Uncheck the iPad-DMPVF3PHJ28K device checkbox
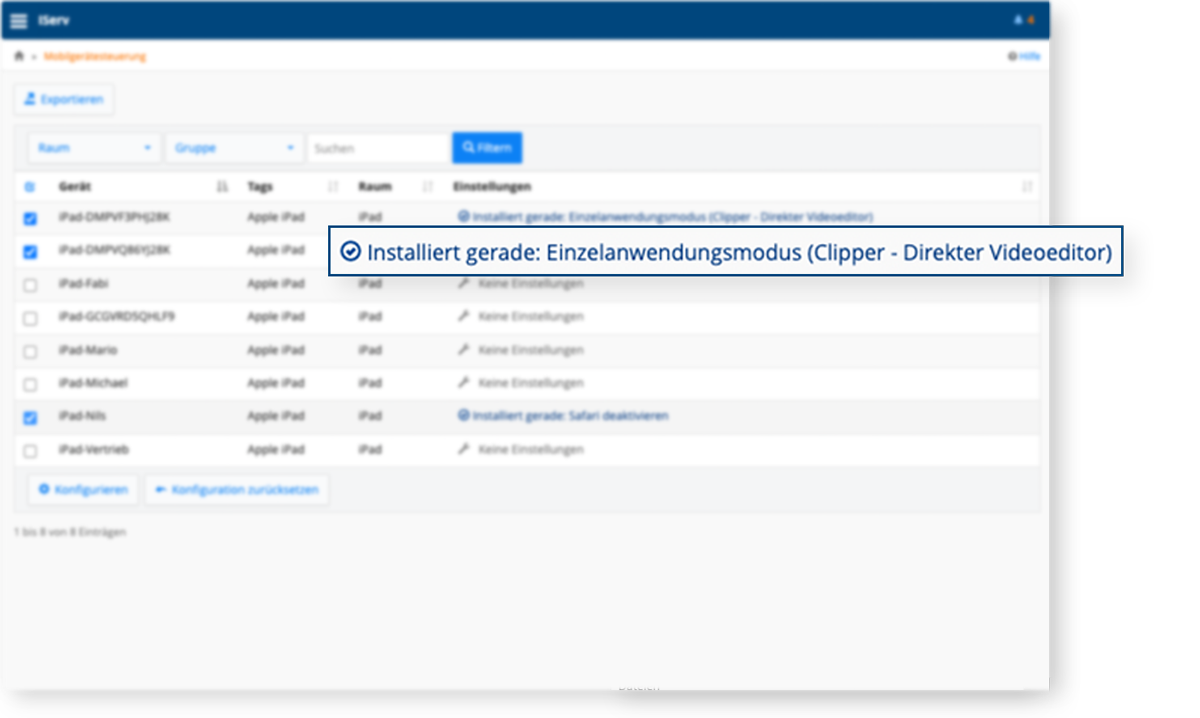1200x718 pixels. click(x=30, y=218)
